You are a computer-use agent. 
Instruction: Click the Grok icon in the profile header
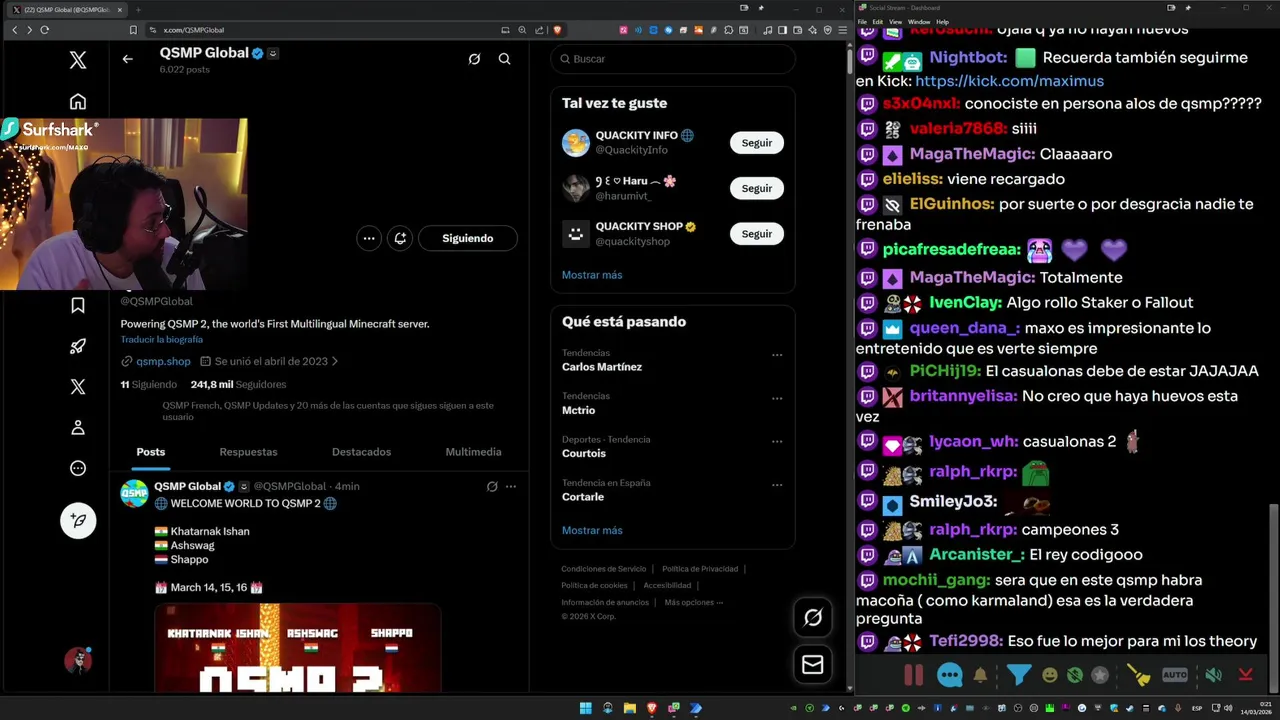(474, 59)
